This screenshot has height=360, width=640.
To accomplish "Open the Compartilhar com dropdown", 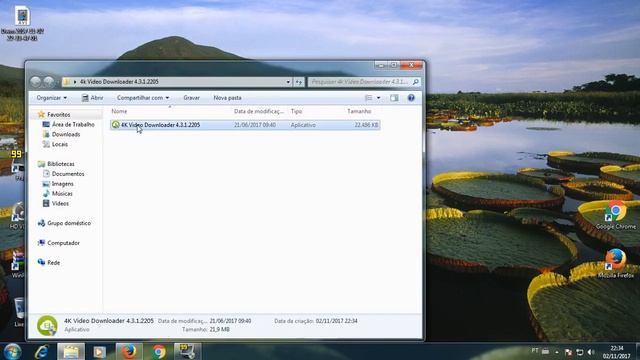I will [143, 98].
